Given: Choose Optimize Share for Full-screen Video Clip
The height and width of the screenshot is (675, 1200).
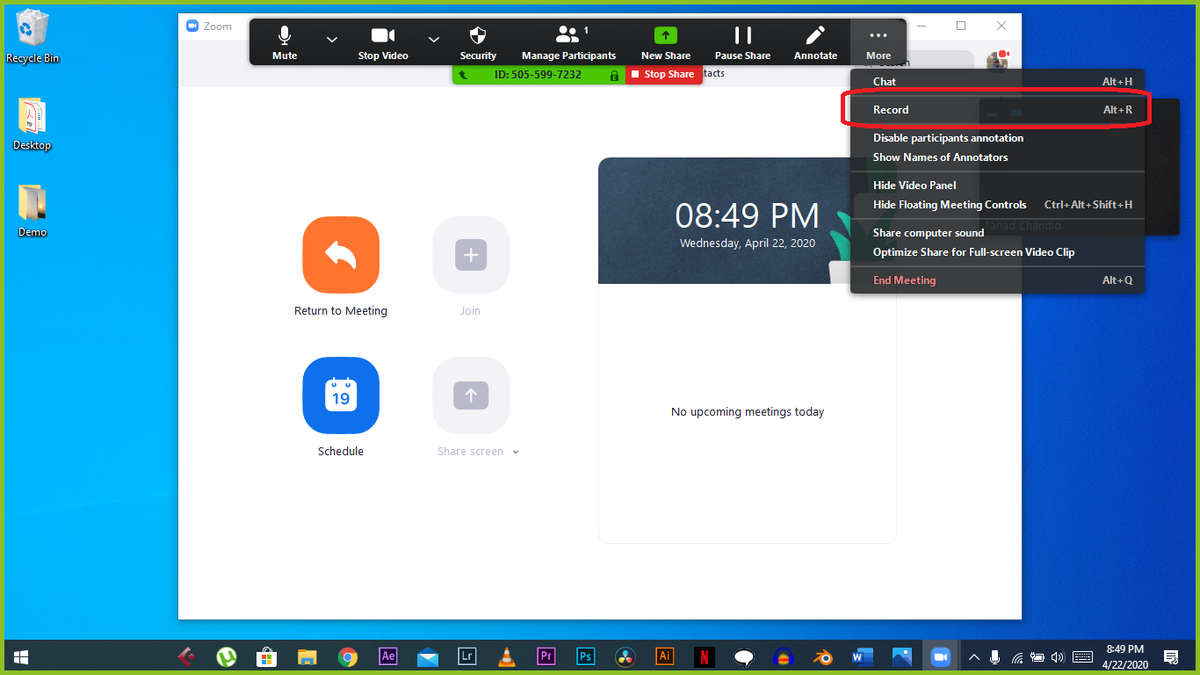Looking at the screenshot, I should pos(997,252).
